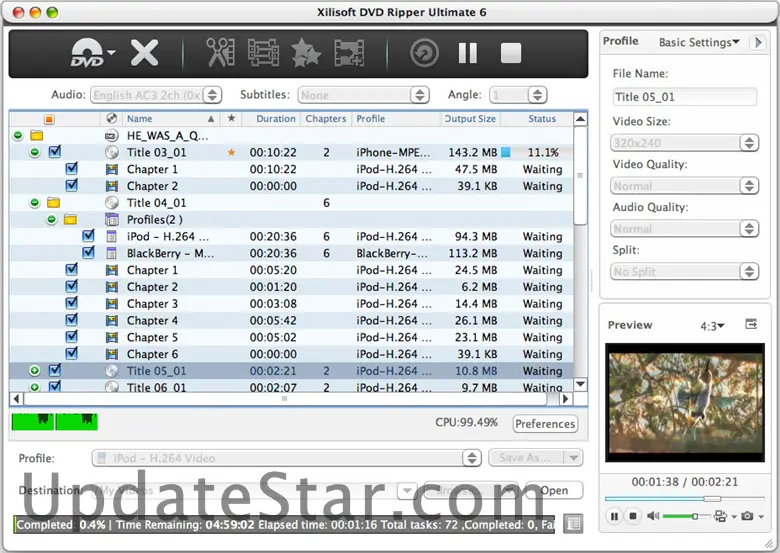Click the orange star on Title 03_01
Image resolution: width=780 pixels, height=553 pixels.
[x=231, y=153]
